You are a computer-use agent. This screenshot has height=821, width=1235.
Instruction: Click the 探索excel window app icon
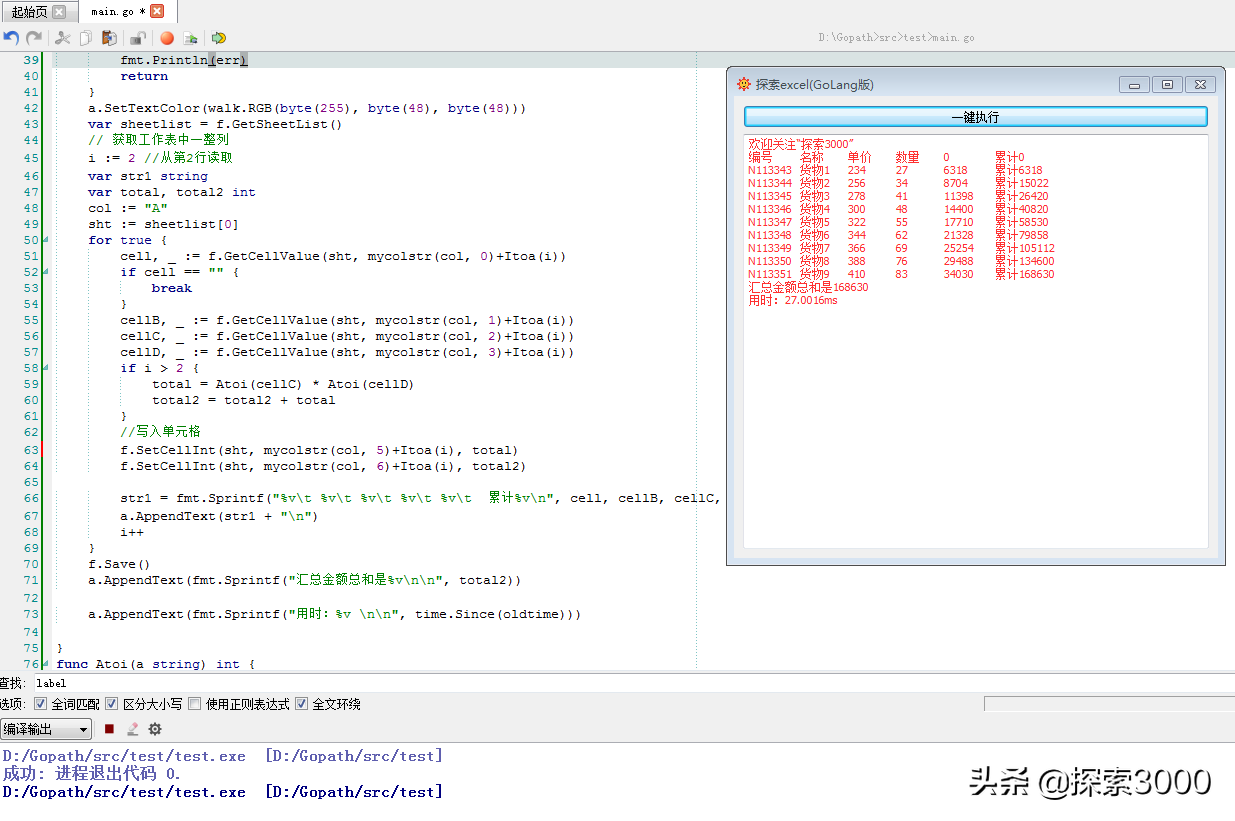point(743,85)
